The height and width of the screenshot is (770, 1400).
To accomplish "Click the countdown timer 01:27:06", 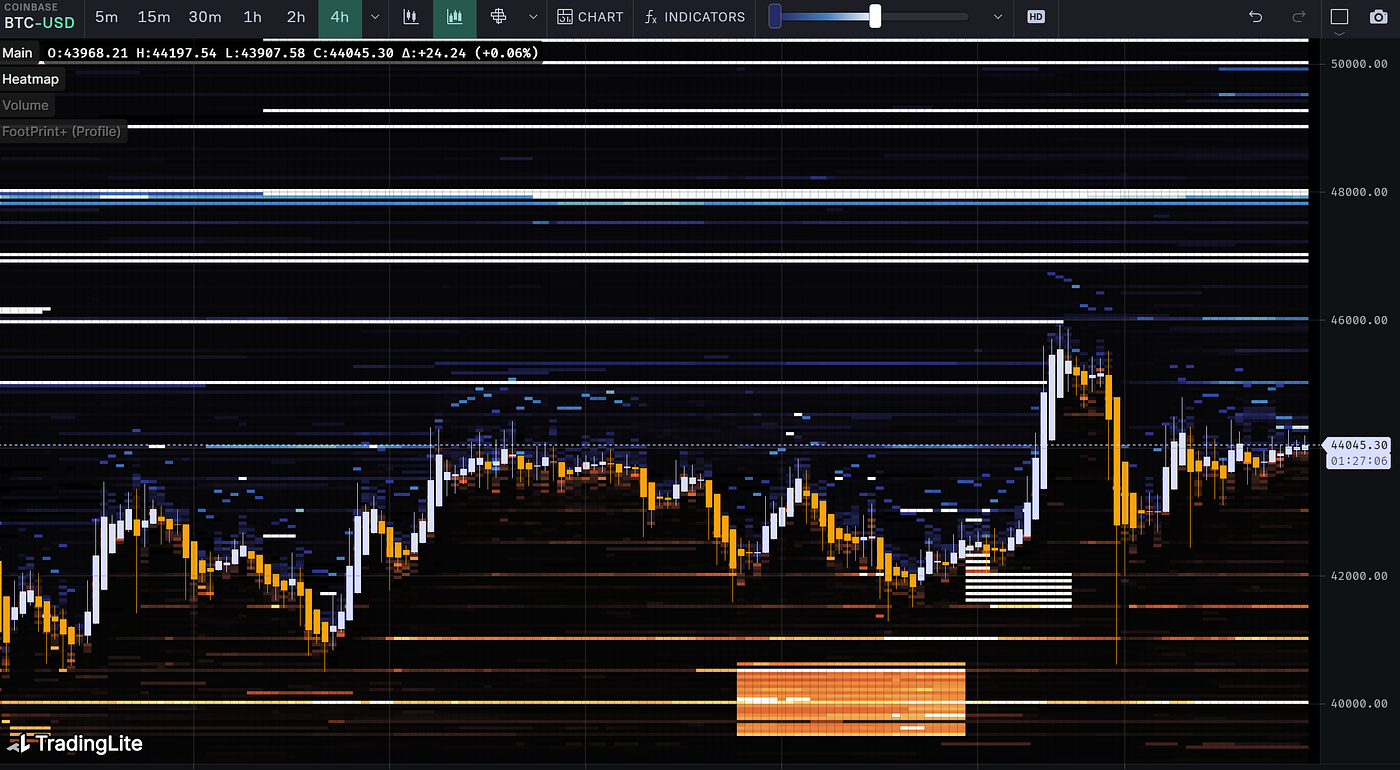I will [1359, 461].
